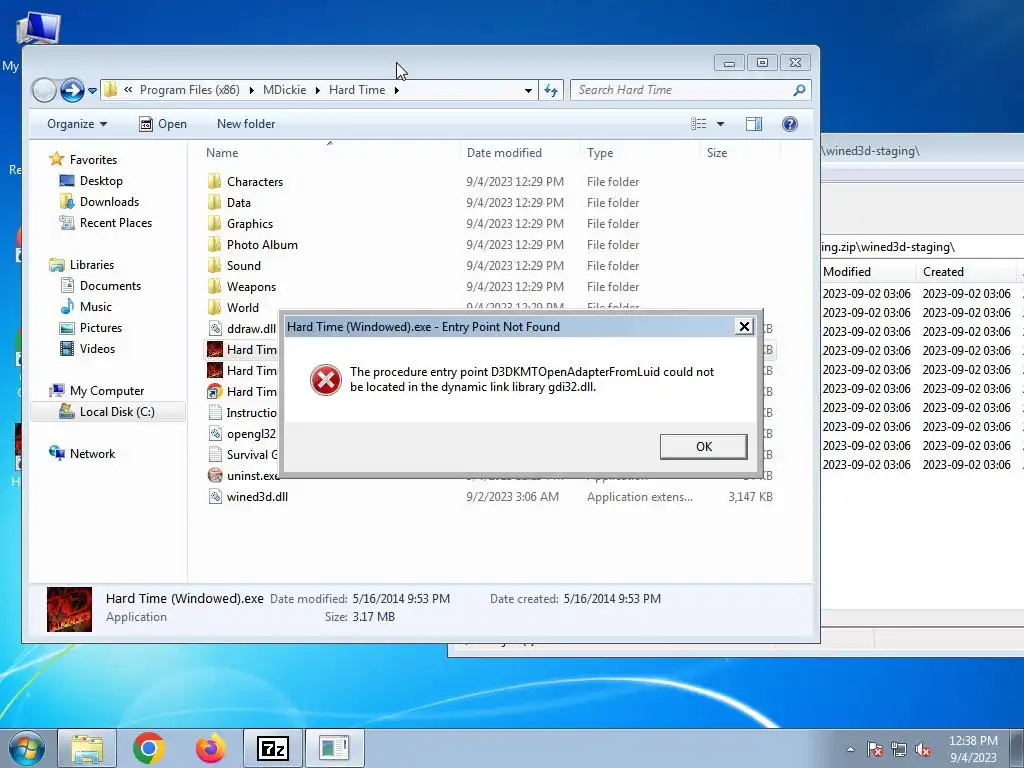Open Network in the navigation pane
This screenshot has width=1024, height=768.
pyautogui.click(x=92, y=453)
